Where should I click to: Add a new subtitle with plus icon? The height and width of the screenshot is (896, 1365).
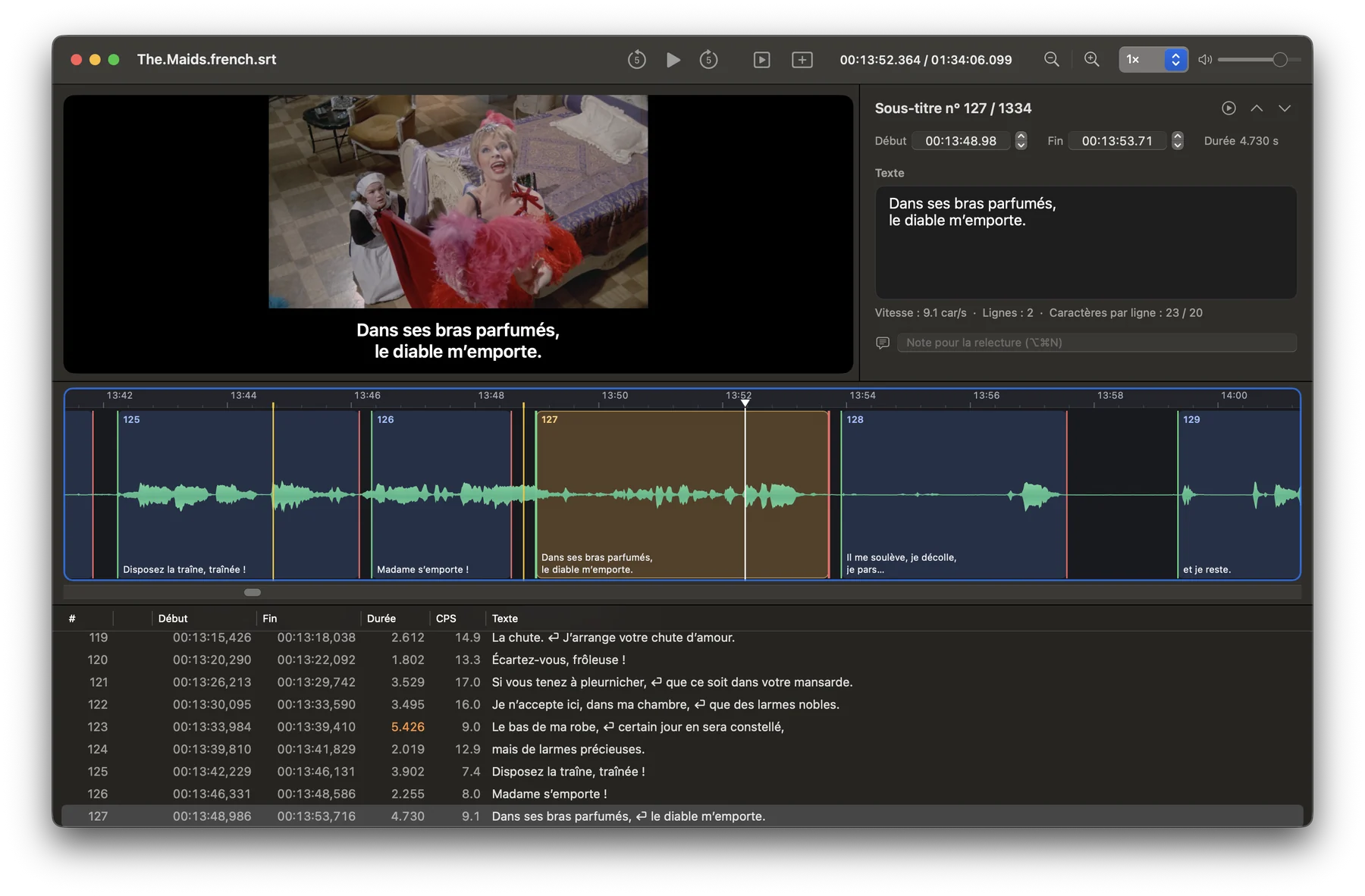tap(802, 60)
